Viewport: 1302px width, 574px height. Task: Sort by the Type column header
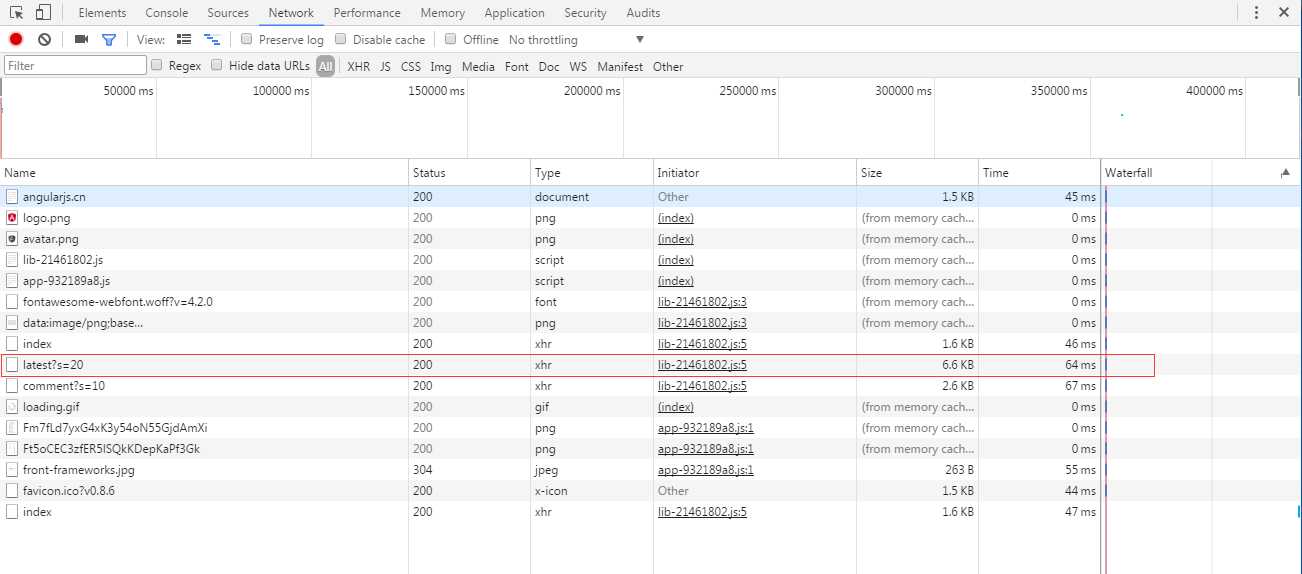tap(592, 173)
